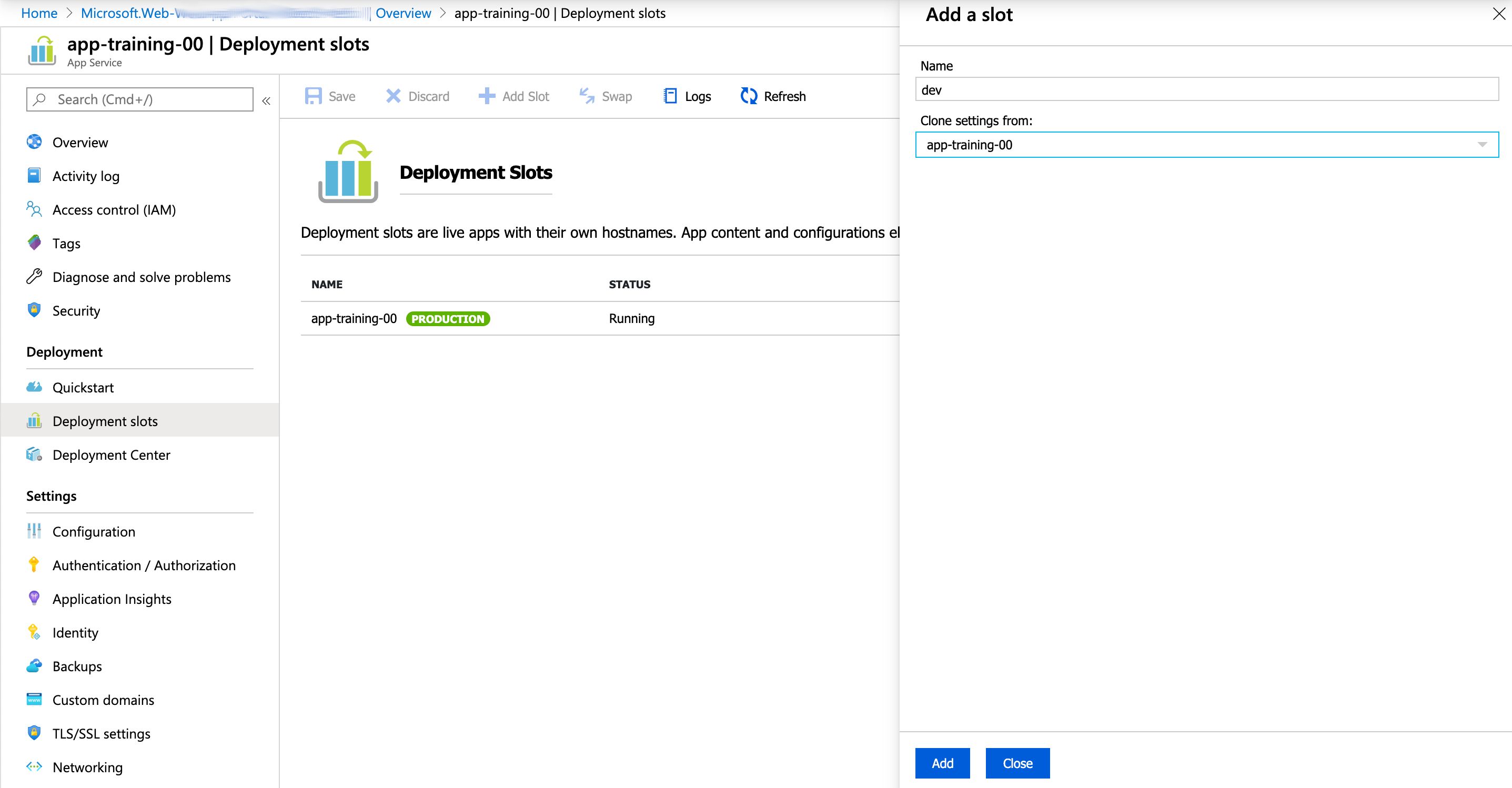This screenshot has width=1512, height=788.
Task: Click the blue Close button
Action: click(x=1016, y=763)
